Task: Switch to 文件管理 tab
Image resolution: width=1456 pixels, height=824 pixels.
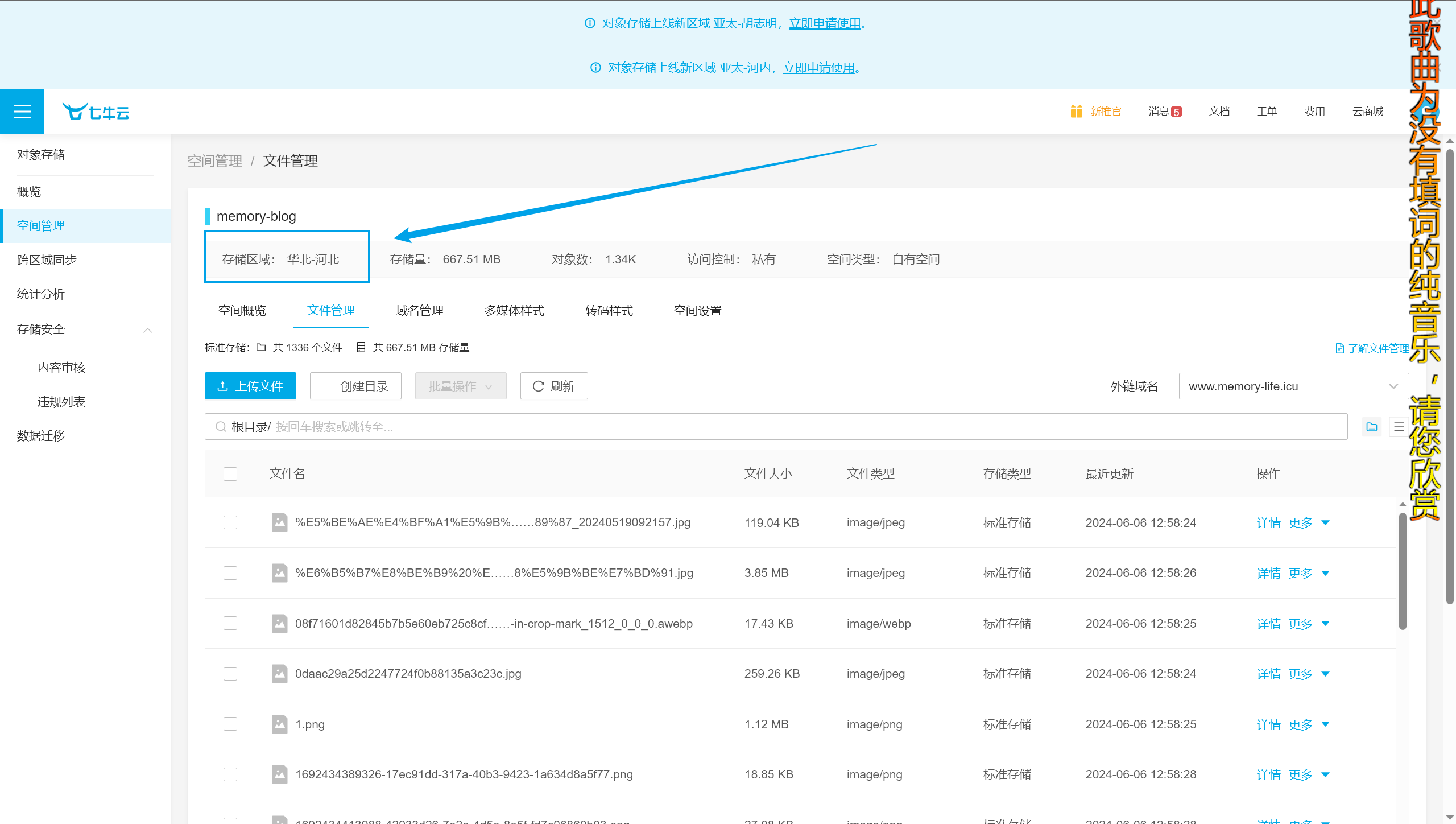Action: [331, 311]
